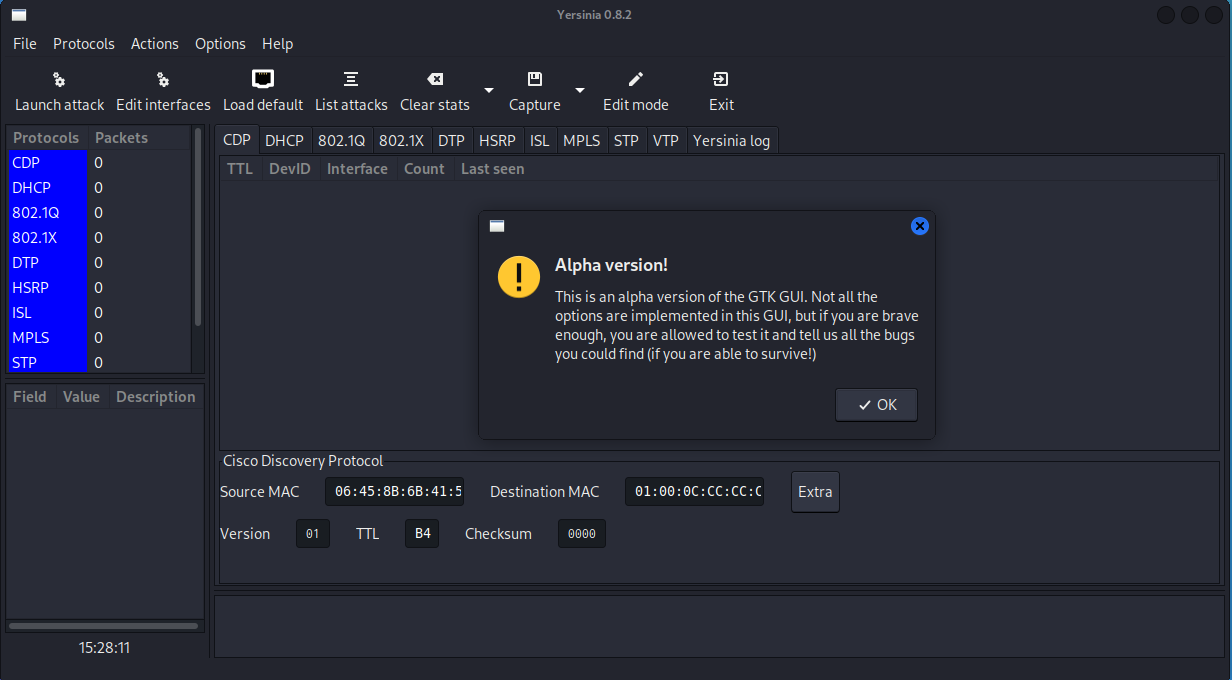Select the 802.1X row in Protocols list

[x=98, y=237]
